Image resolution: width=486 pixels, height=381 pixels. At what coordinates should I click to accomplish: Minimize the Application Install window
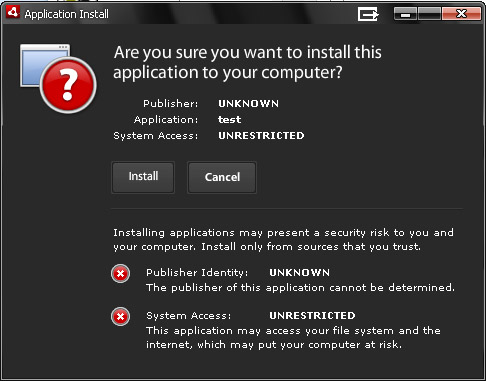[x=405, y=14]
